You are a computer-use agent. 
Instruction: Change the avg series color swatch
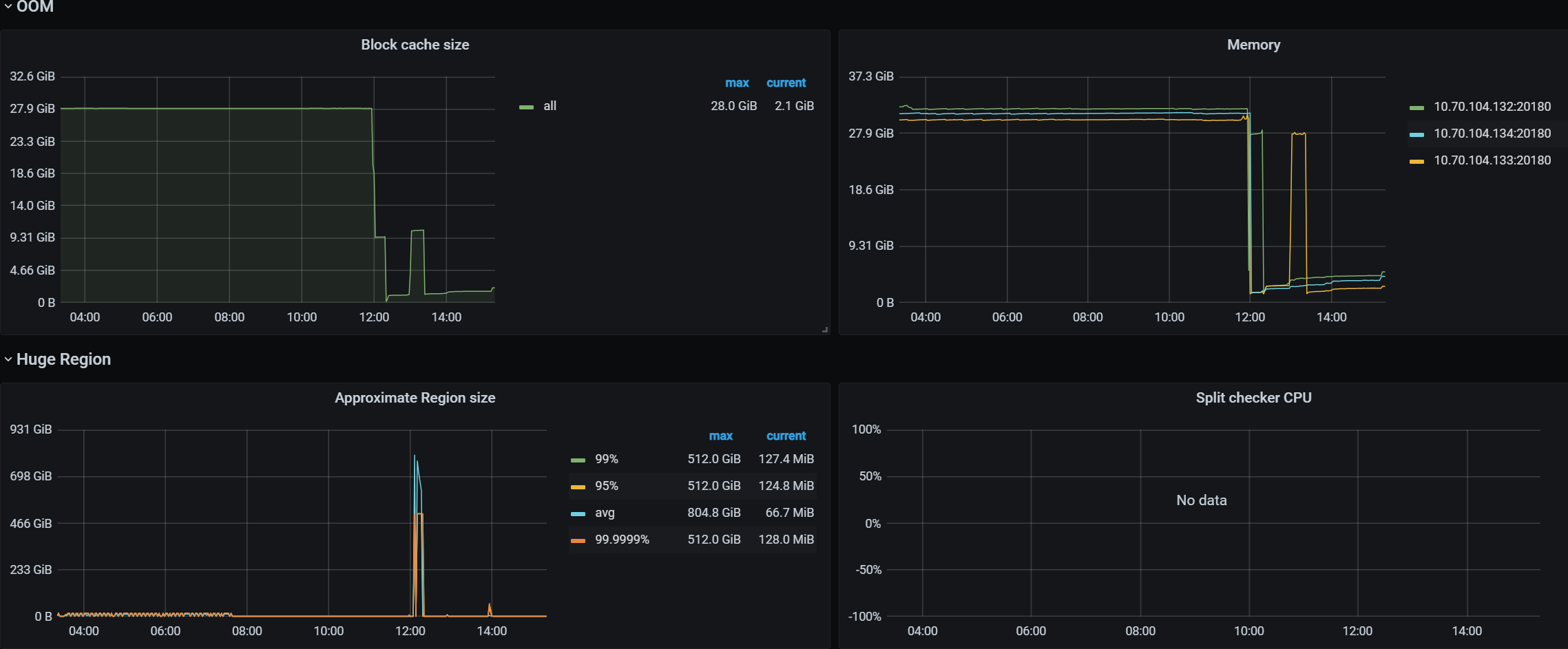tap(578, 513)
